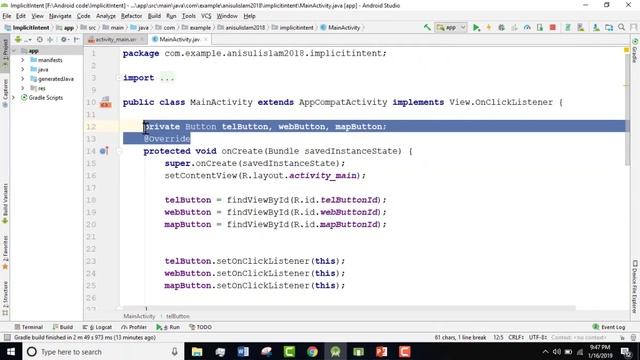The width and height of the screenshot is (640, 360).
Task: Toggle the Device File Explorer panel
Action: coord(635,287)
